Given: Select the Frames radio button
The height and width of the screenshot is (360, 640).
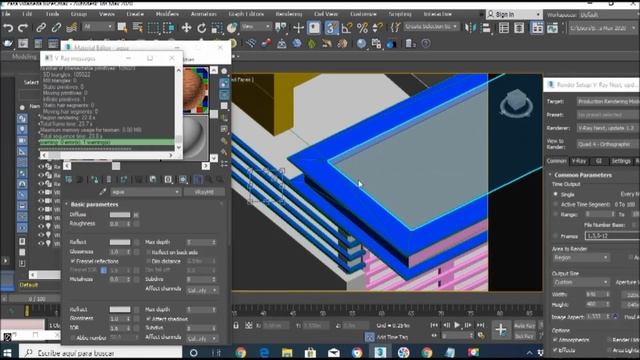Looking at the screenshot, I should (556, 236).
